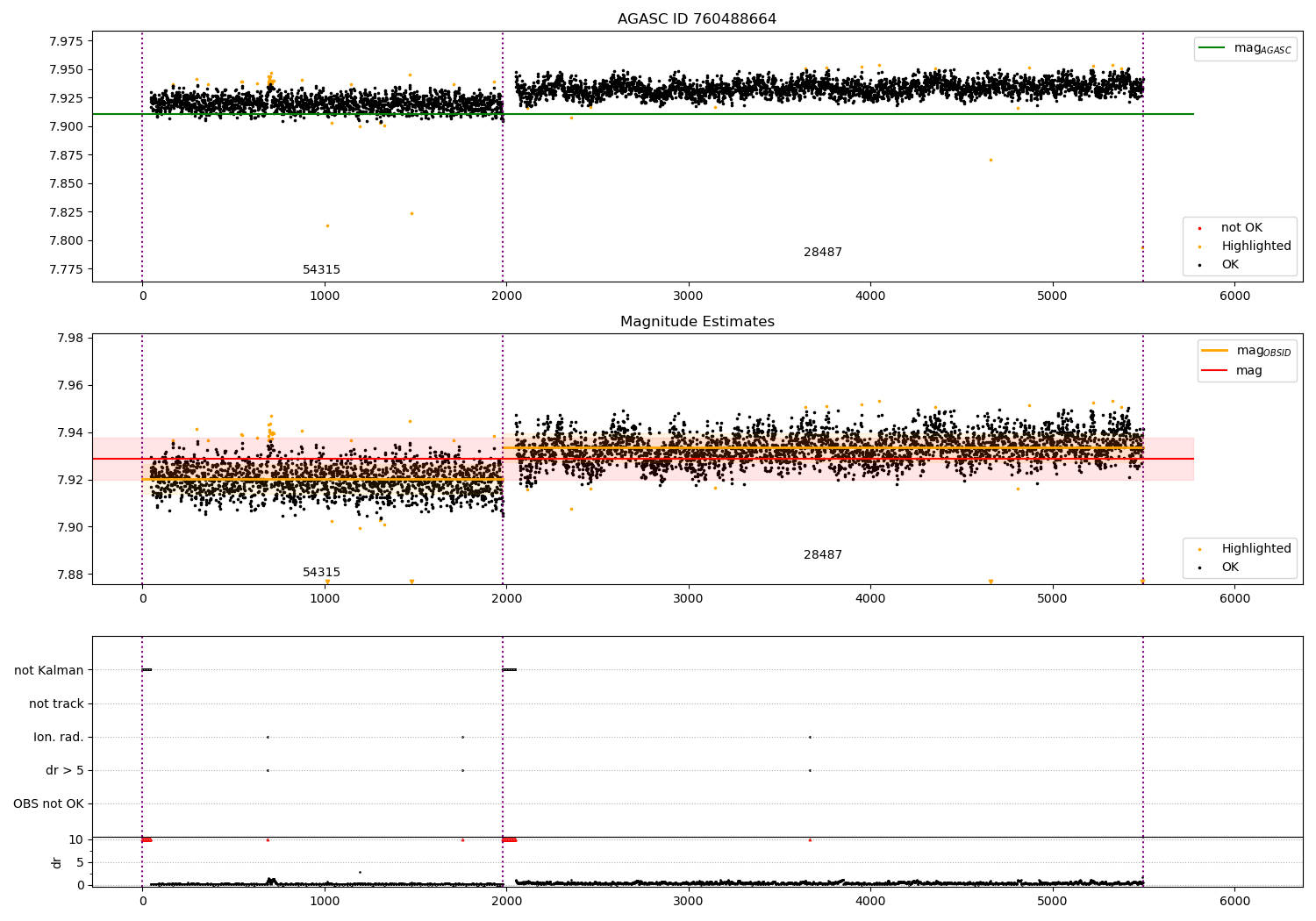Click the 7.96 tick label on middle plot
Viewport: 1316px width, 921px height.
(x=69, y=386)
